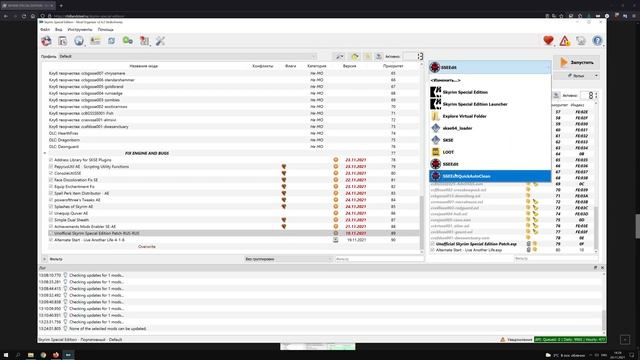
Task: Click the blue refresh icon in the toolbar
Action: (111, 41)
